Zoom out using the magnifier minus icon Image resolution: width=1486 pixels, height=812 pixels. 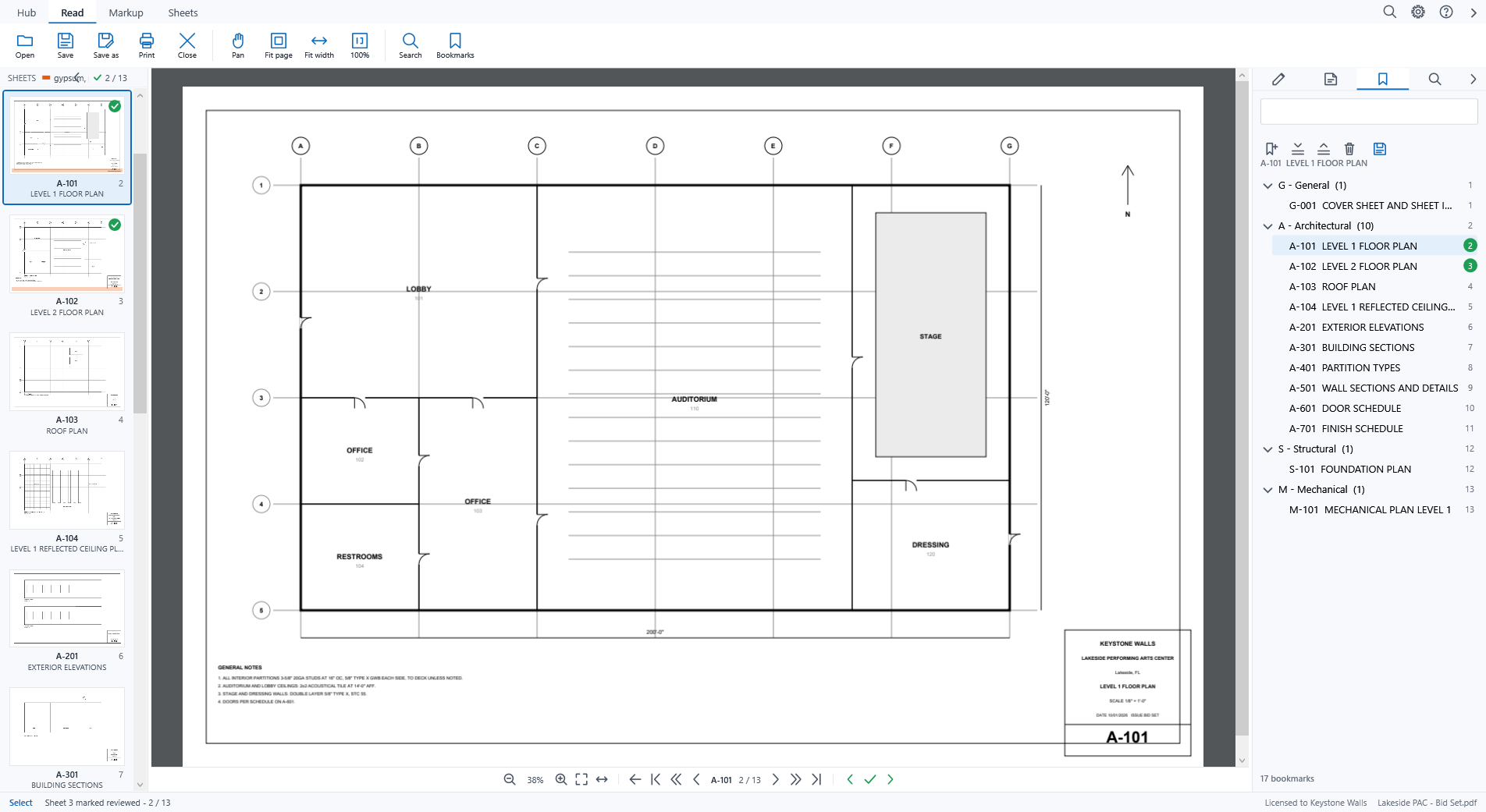point(510,779)
